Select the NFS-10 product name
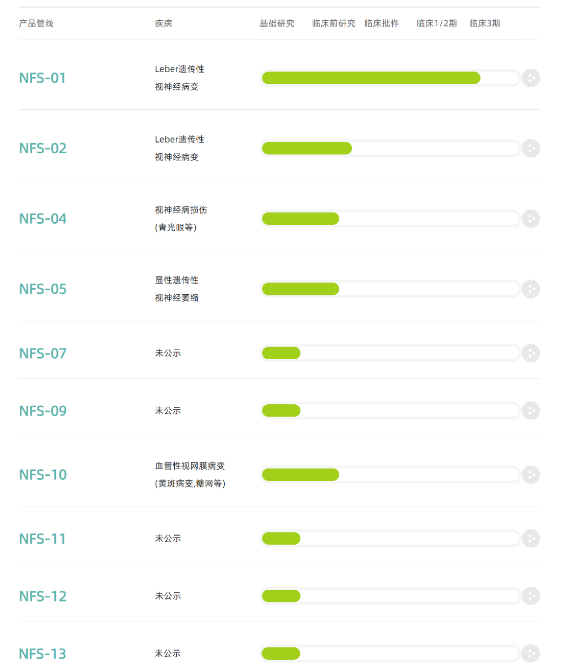The height and width of the screenshot is (671, 571). click(43, 475)
